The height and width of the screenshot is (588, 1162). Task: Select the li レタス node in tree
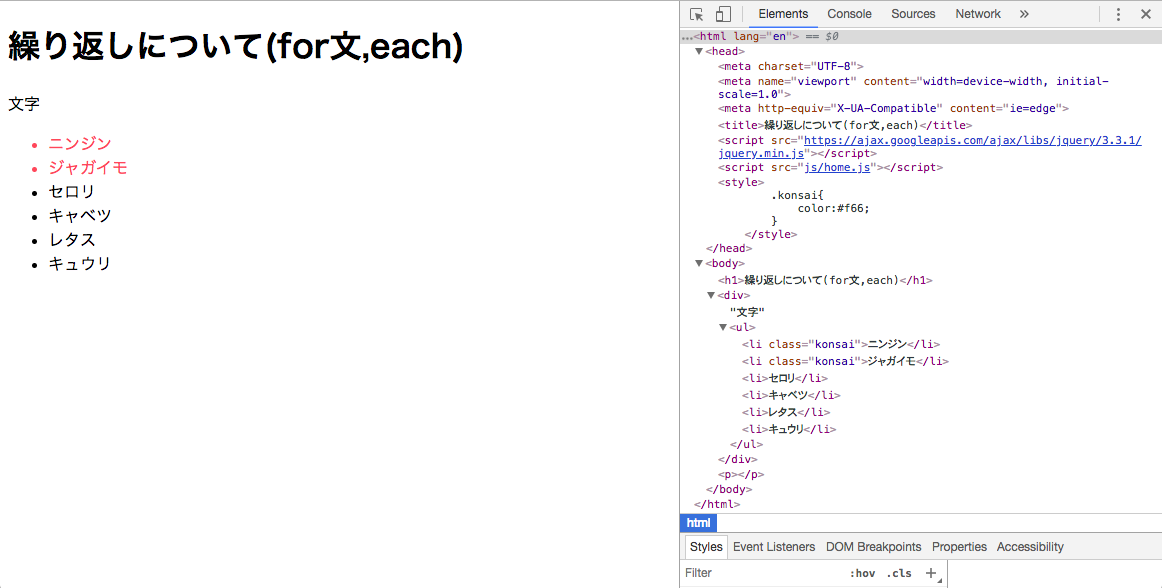coord(786,412)
